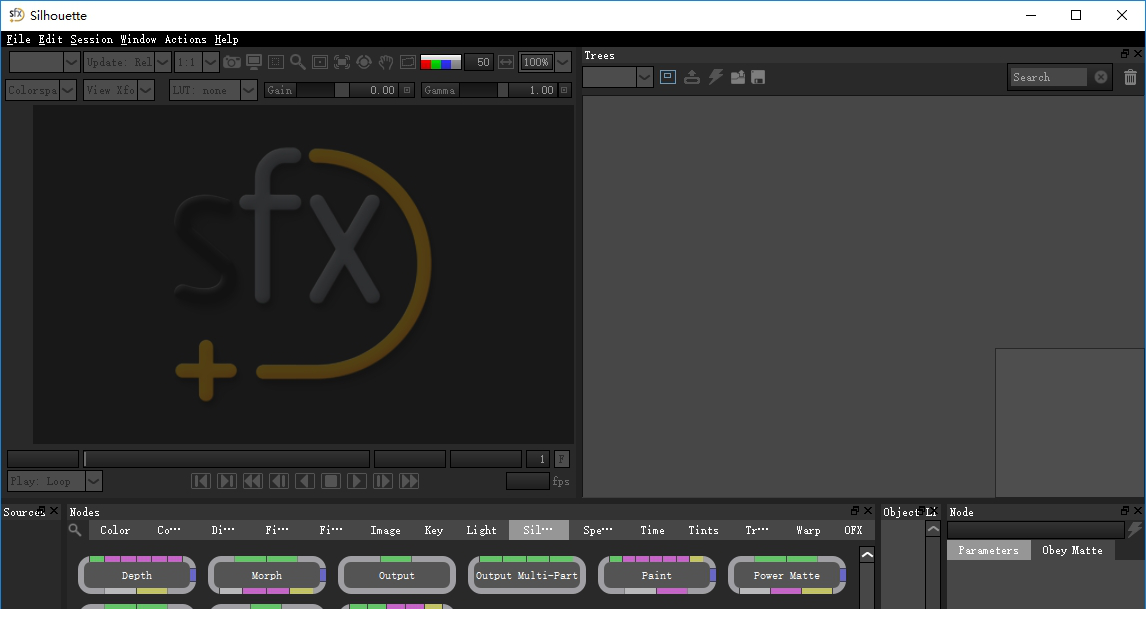Open the Window menu
The height and width of the screenshot is (633, 1146).
138,39
